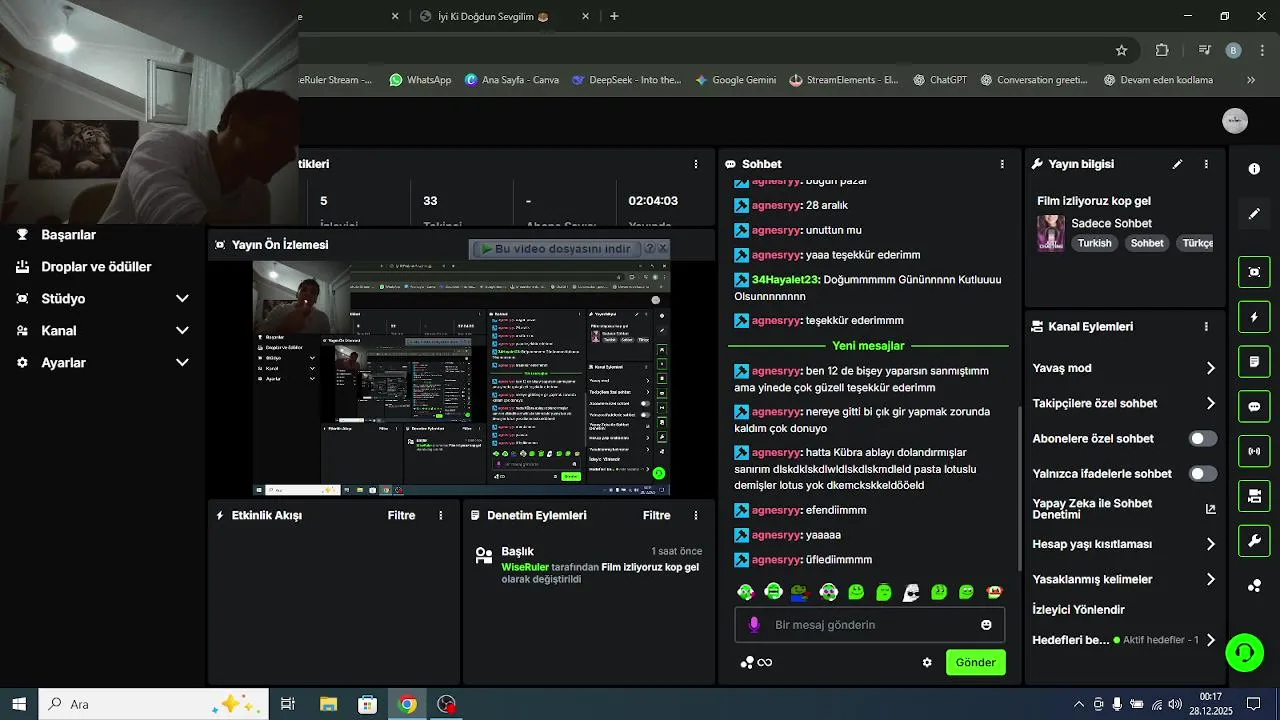
Task: Click İzleyici Yönlendir action
Action: click(1078, 610)
